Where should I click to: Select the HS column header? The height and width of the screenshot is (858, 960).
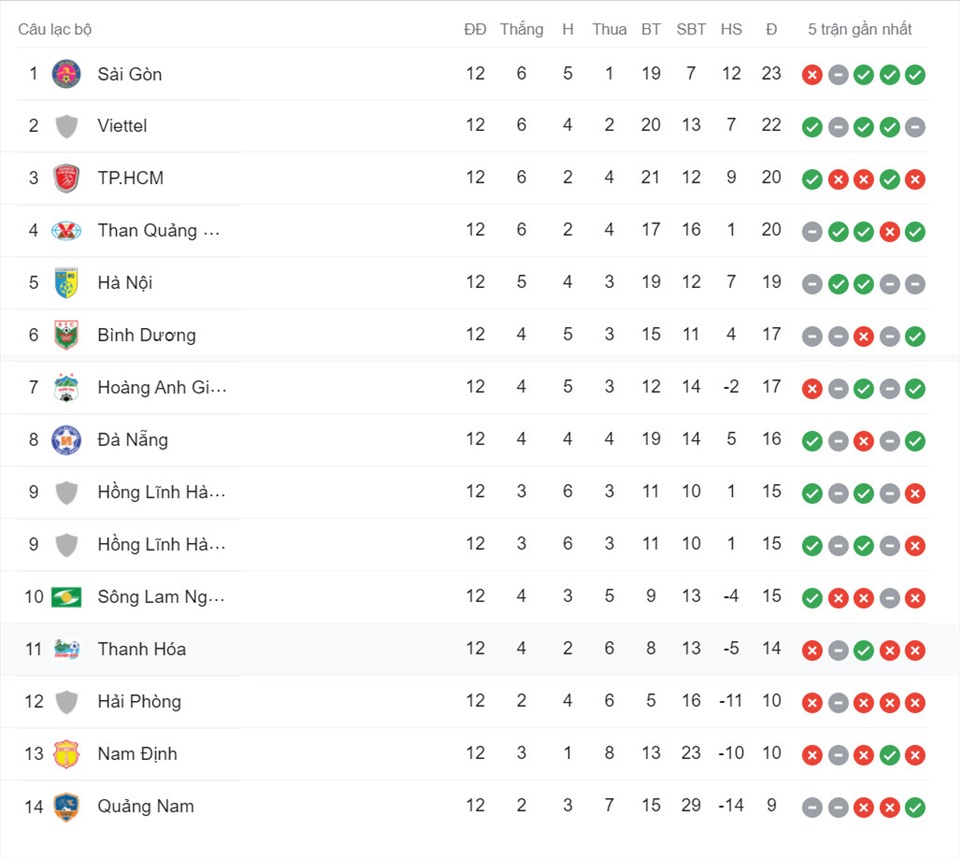[731, 29]
